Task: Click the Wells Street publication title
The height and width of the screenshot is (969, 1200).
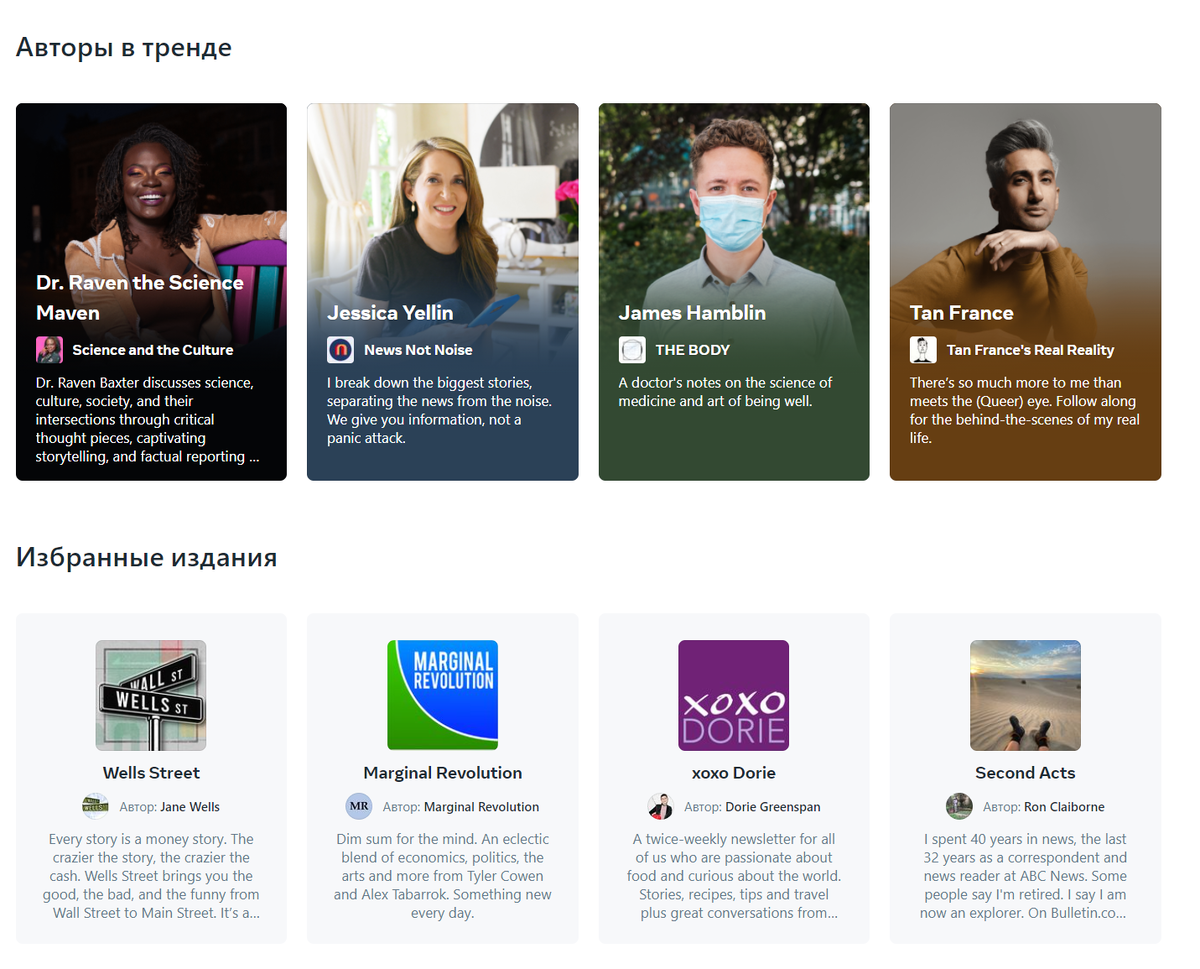Action: click(151, 773)
